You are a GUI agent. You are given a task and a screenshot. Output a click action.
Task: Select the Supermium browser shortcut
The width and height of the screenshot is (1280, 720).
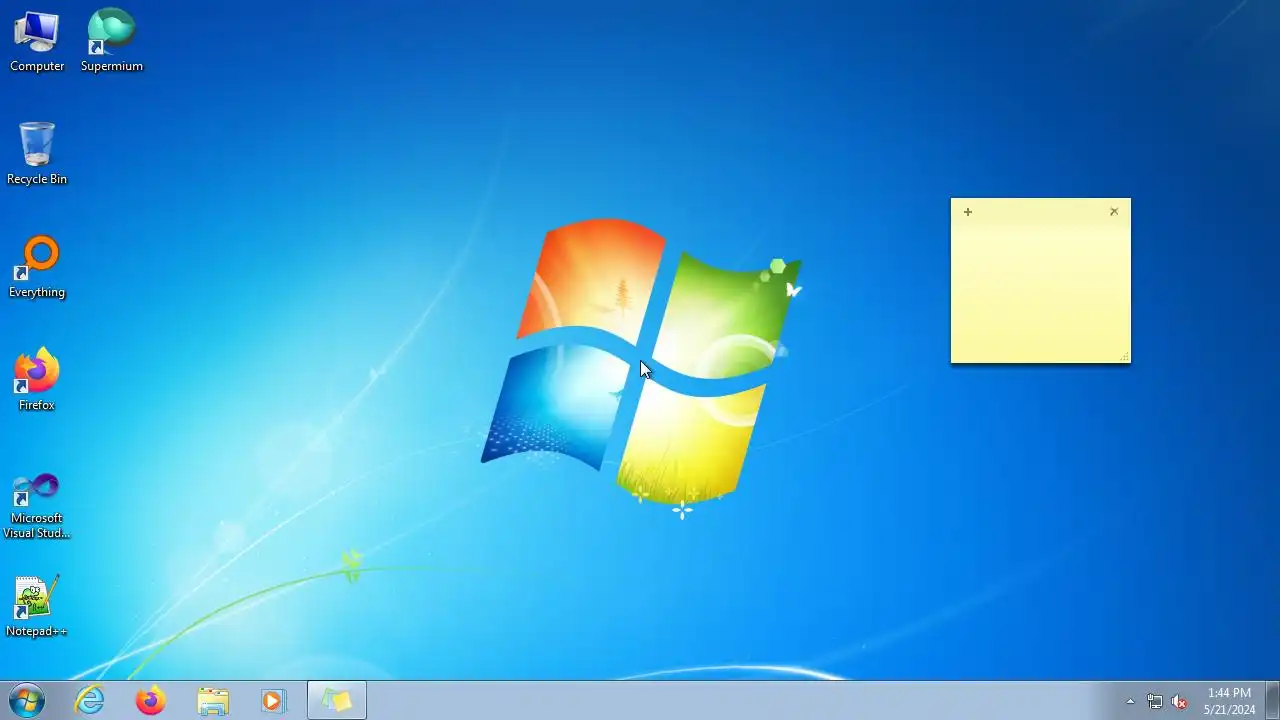[x=111, y=40]
